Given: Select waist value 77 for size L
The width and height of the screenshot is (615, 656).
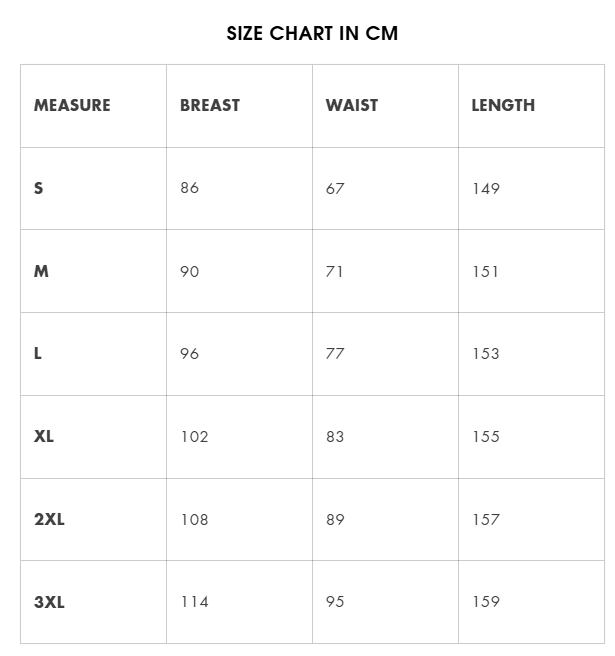Looking at the screenshot, I should pos(335,354).
